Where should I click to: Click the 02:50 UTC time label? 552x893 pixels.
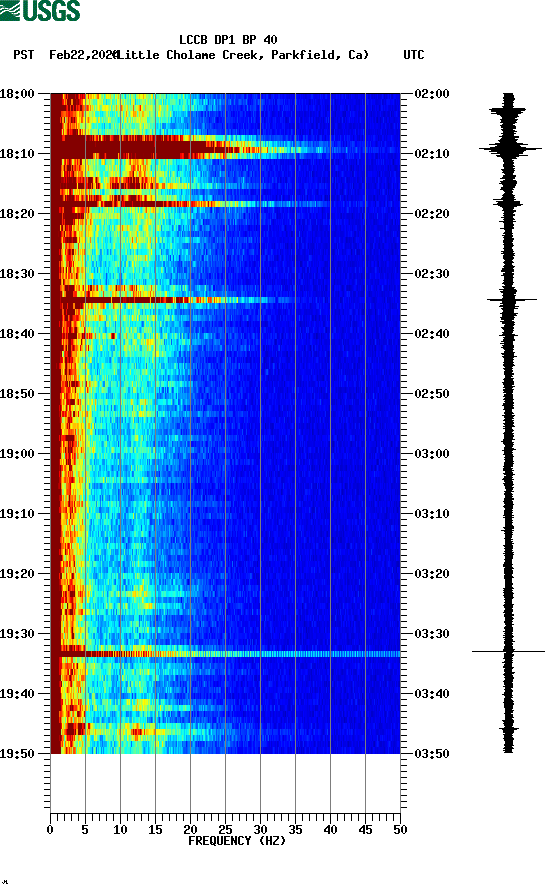(x=432, y=394)
